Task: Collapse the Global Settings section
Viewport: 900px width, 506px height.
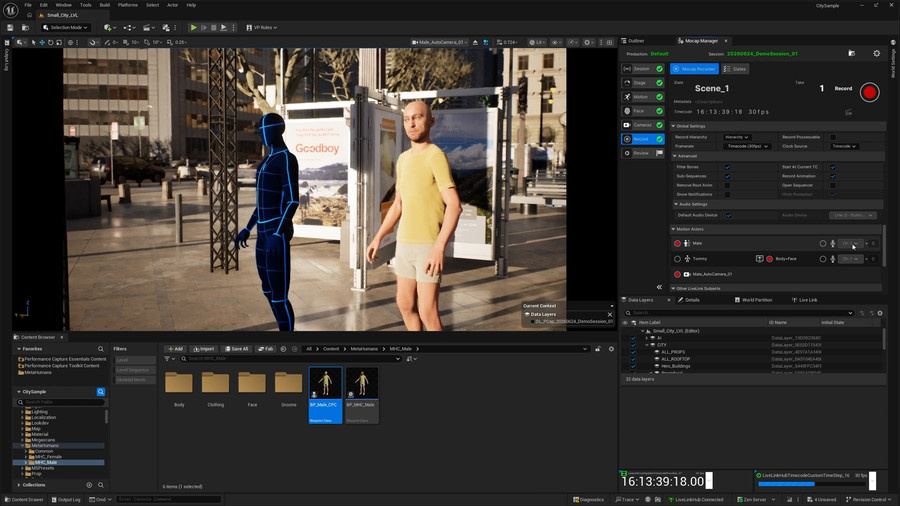Action: point(673,126)
